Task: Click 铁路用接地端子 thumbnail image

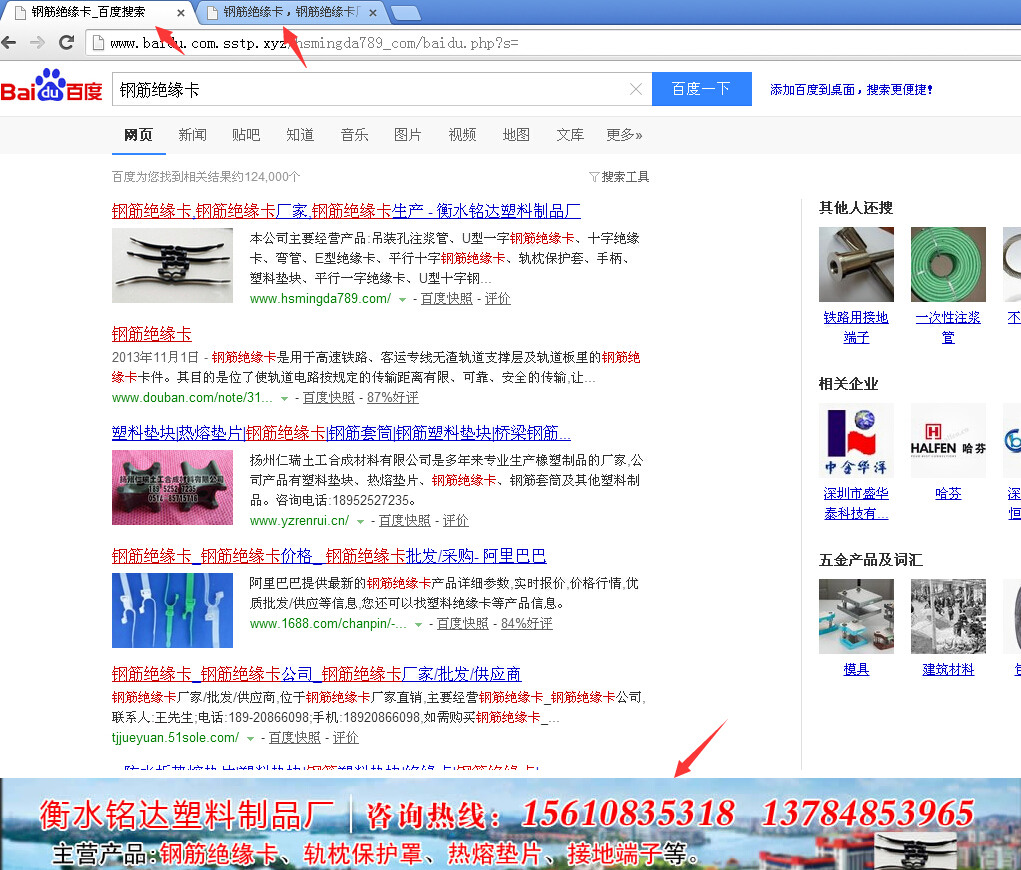Action: 856,264
